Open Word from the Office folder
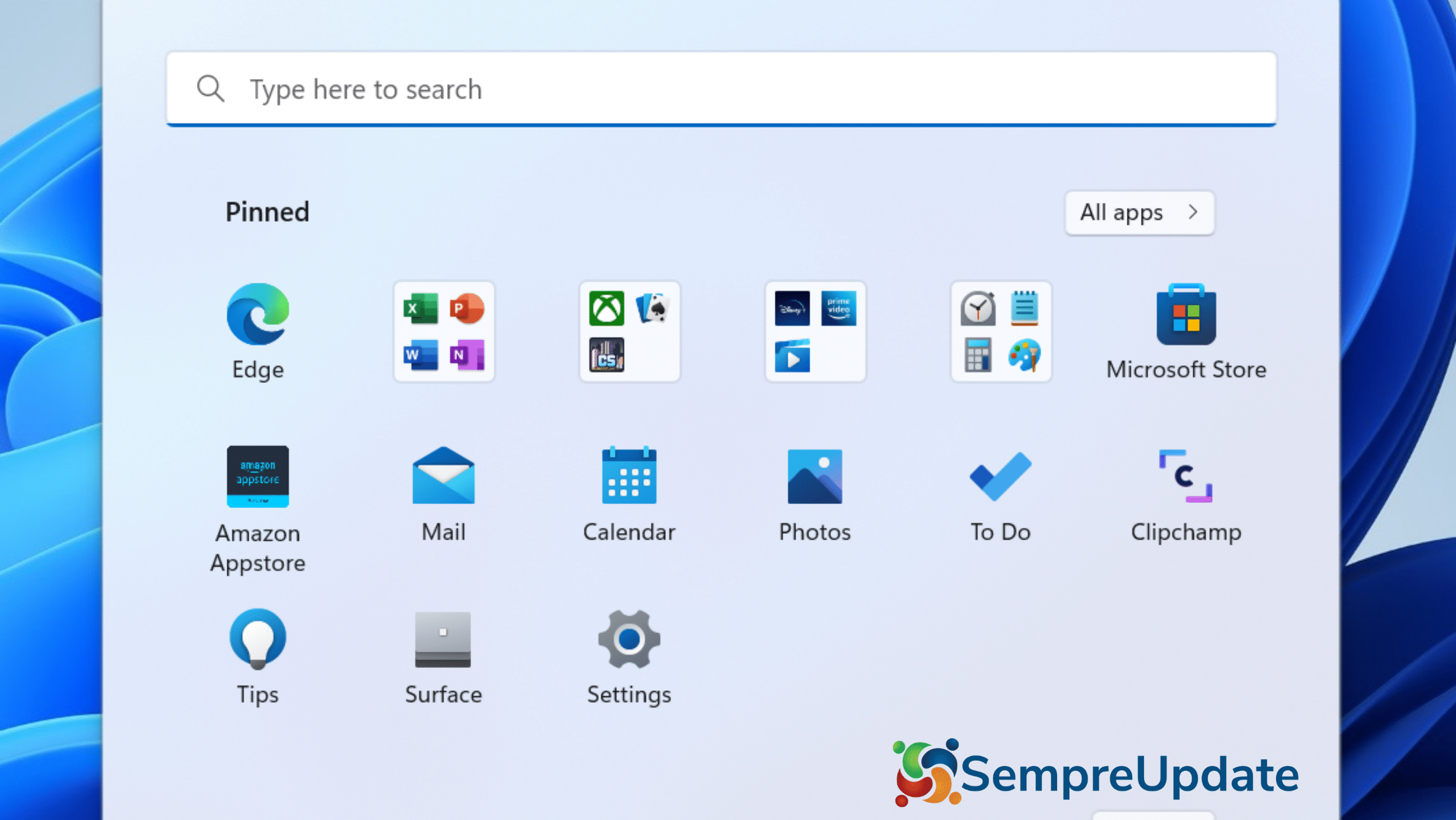 tap(421, 354)
